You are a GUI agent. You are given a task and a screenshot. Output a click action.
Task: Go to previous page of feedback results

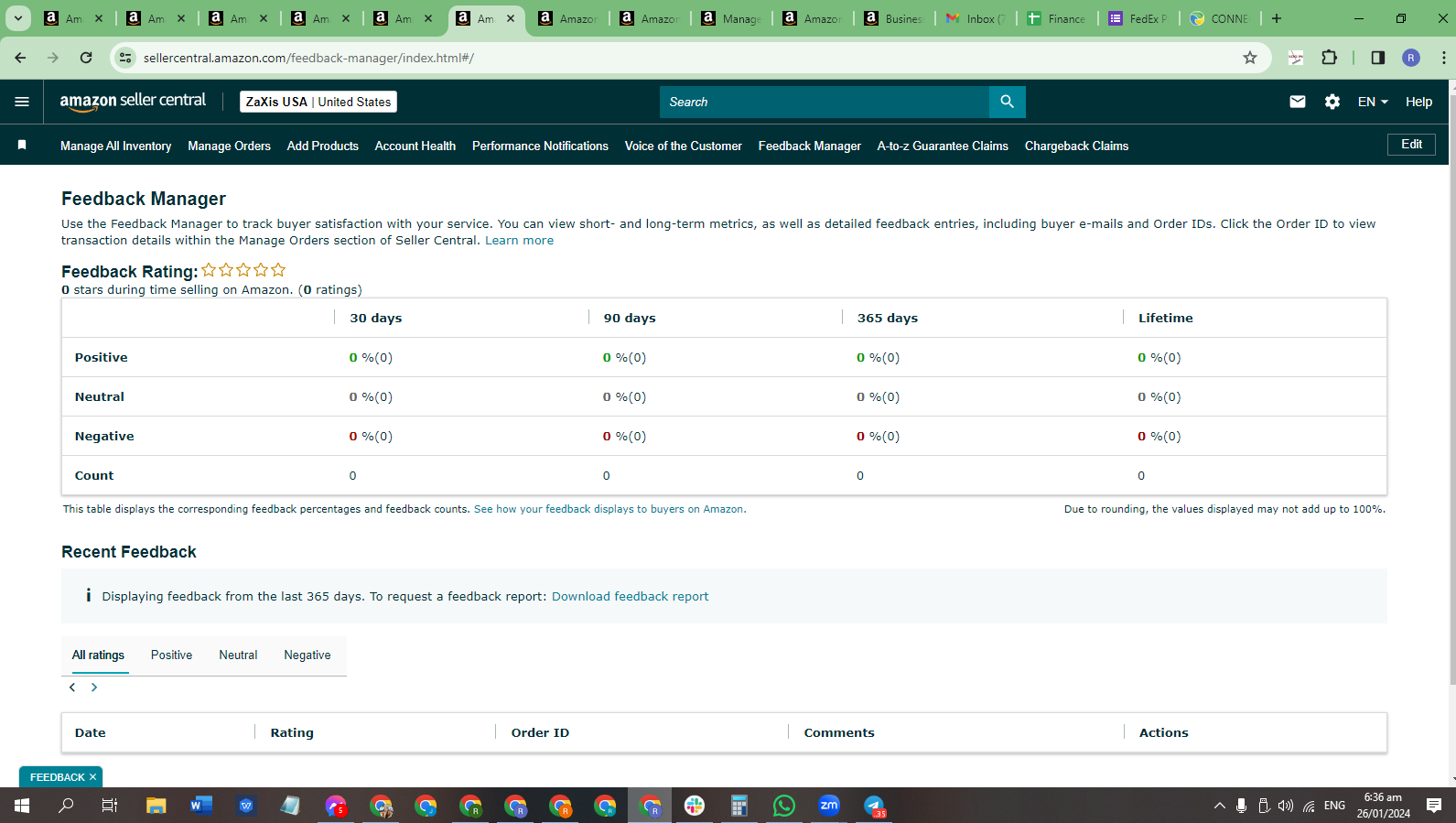point(72,688)
